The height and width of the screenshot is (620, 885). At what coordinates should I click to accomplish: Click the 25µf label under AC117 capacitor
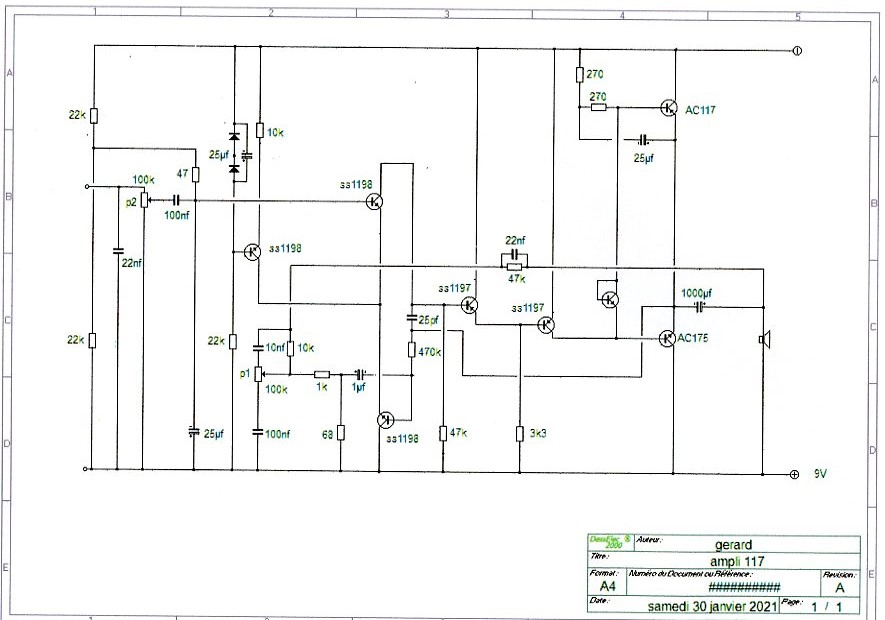643,158
